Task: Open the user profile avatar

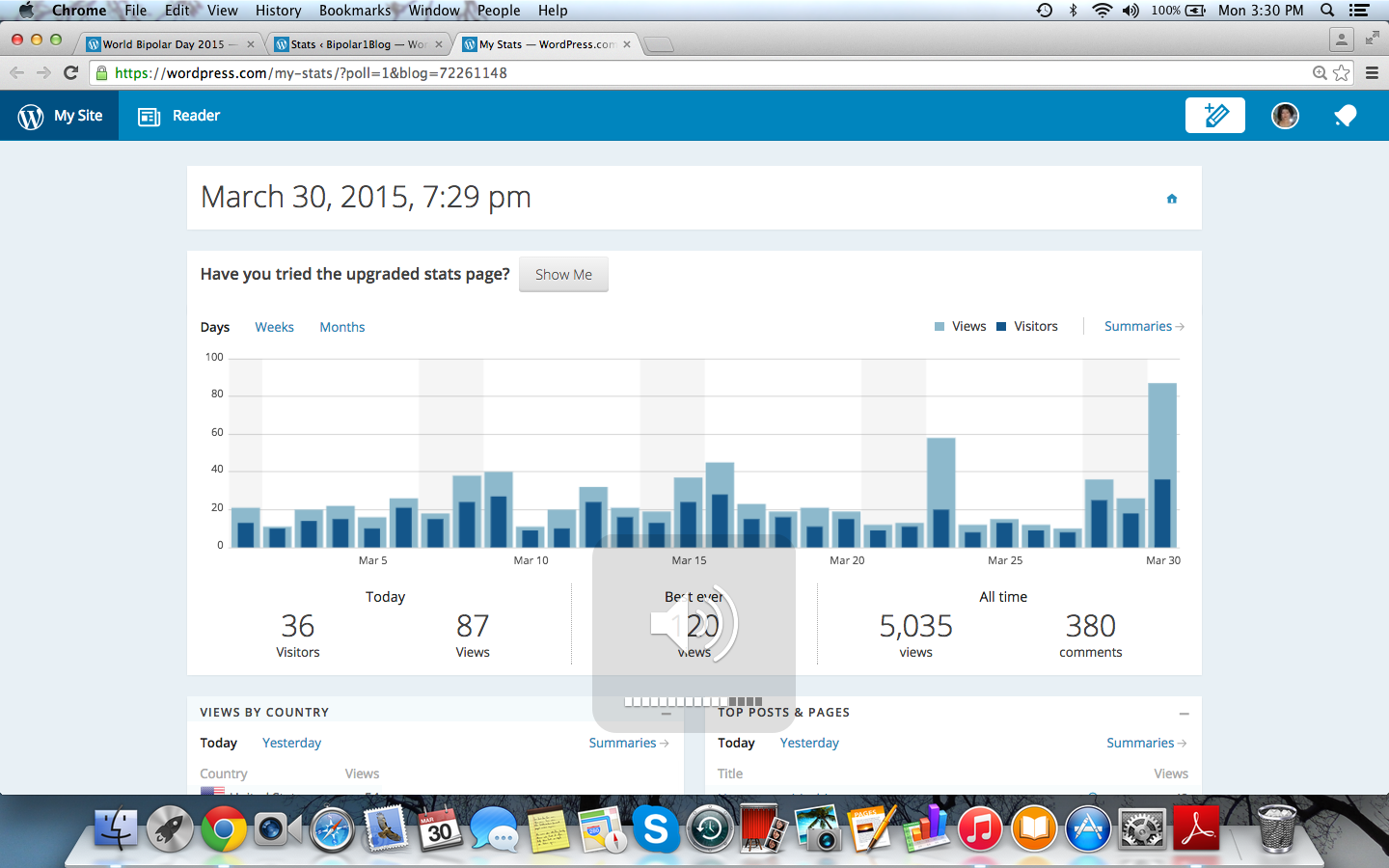Action: pyautogui.click(x=1285, y=116)
